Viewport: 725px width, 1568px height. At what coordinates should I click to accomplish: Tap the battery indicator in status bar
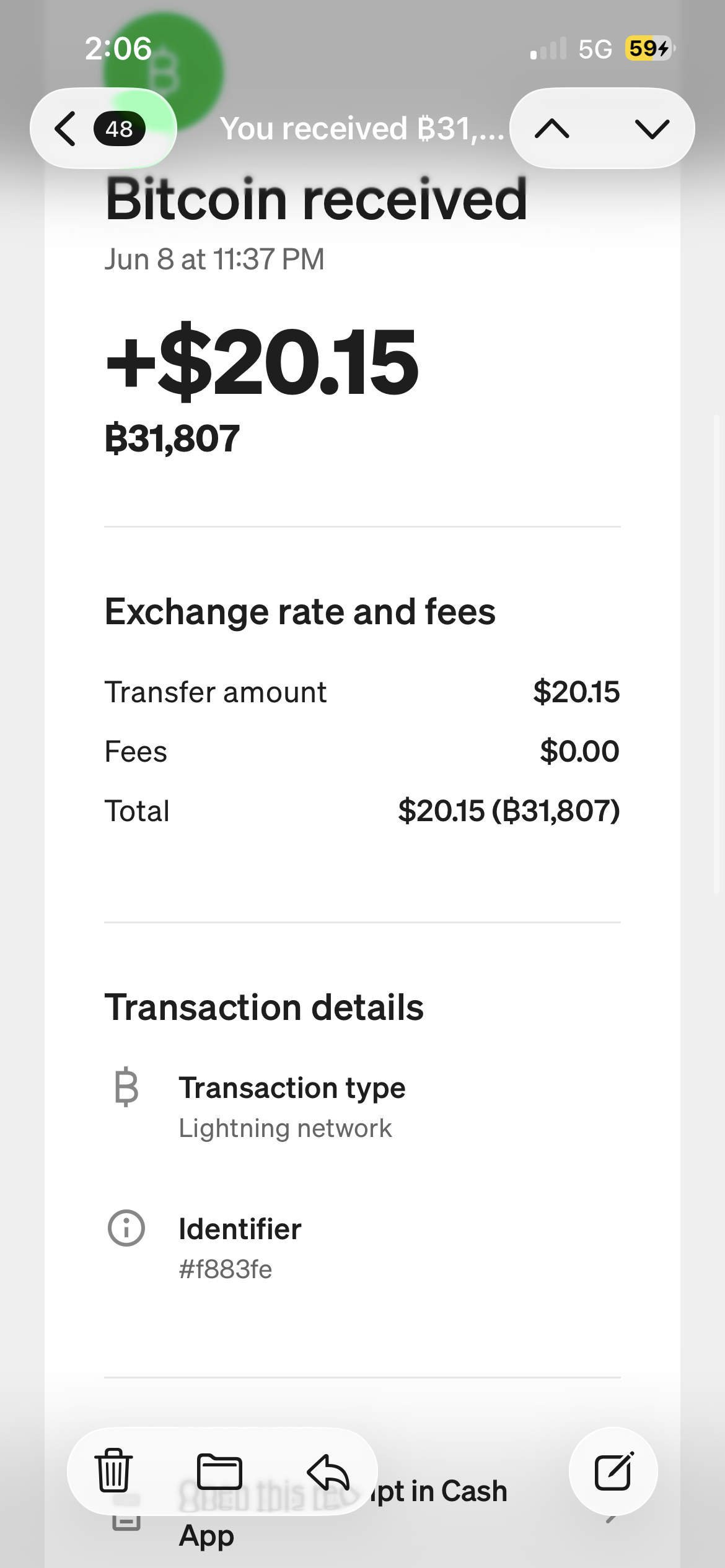click(649, 48)
